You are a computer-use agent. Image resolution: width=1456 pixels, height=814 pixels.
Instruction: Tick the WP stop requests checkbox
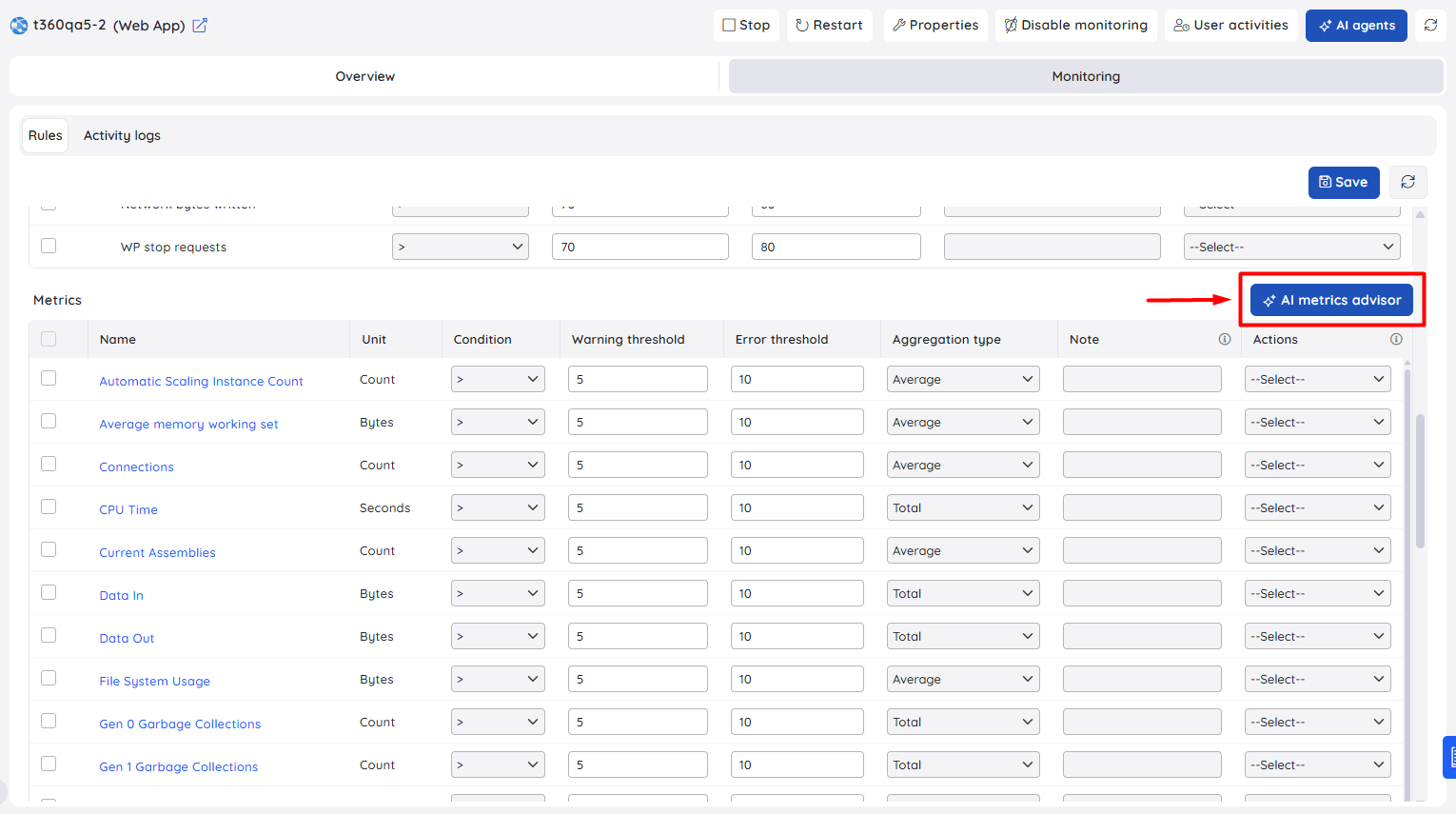49,246
